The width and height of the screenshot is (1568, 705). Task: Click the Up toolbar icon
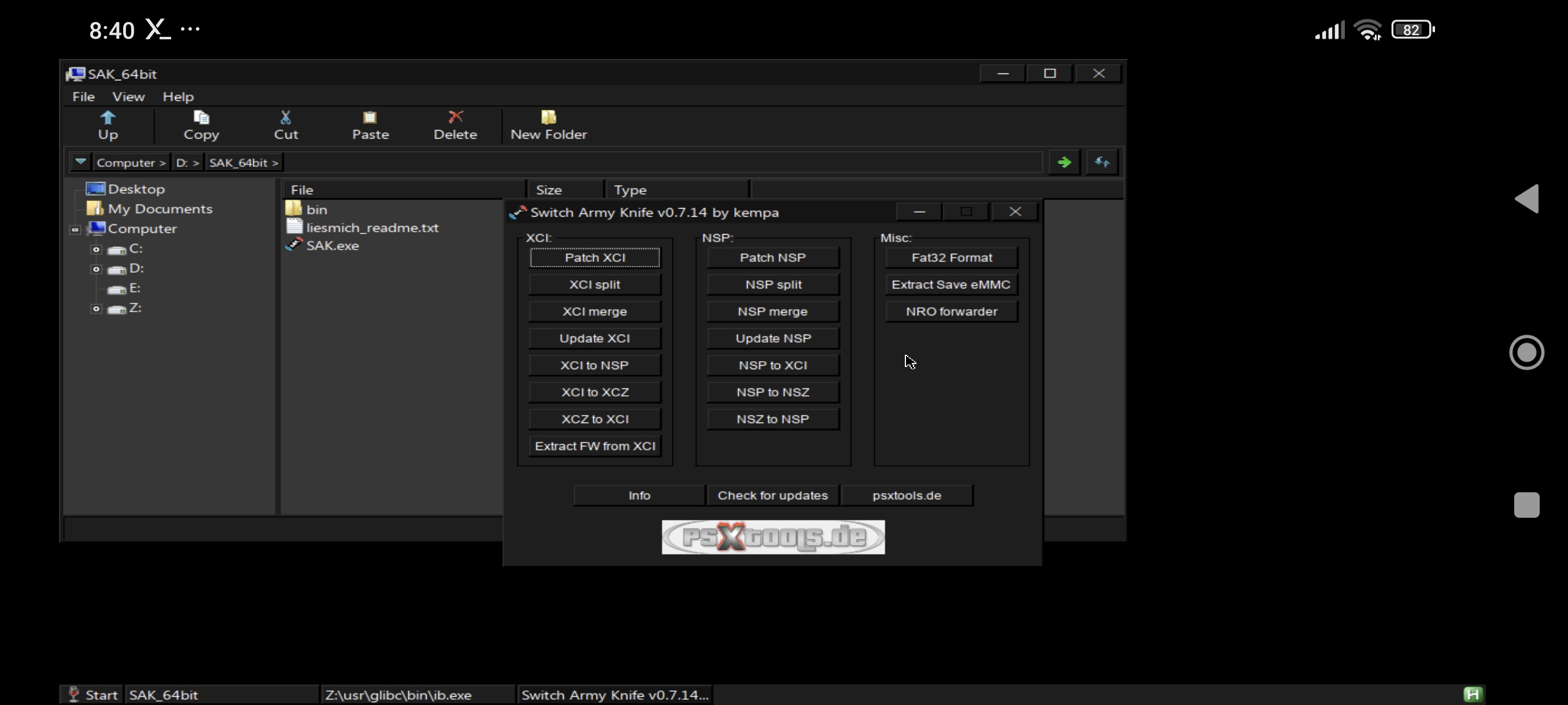point(108,117)
